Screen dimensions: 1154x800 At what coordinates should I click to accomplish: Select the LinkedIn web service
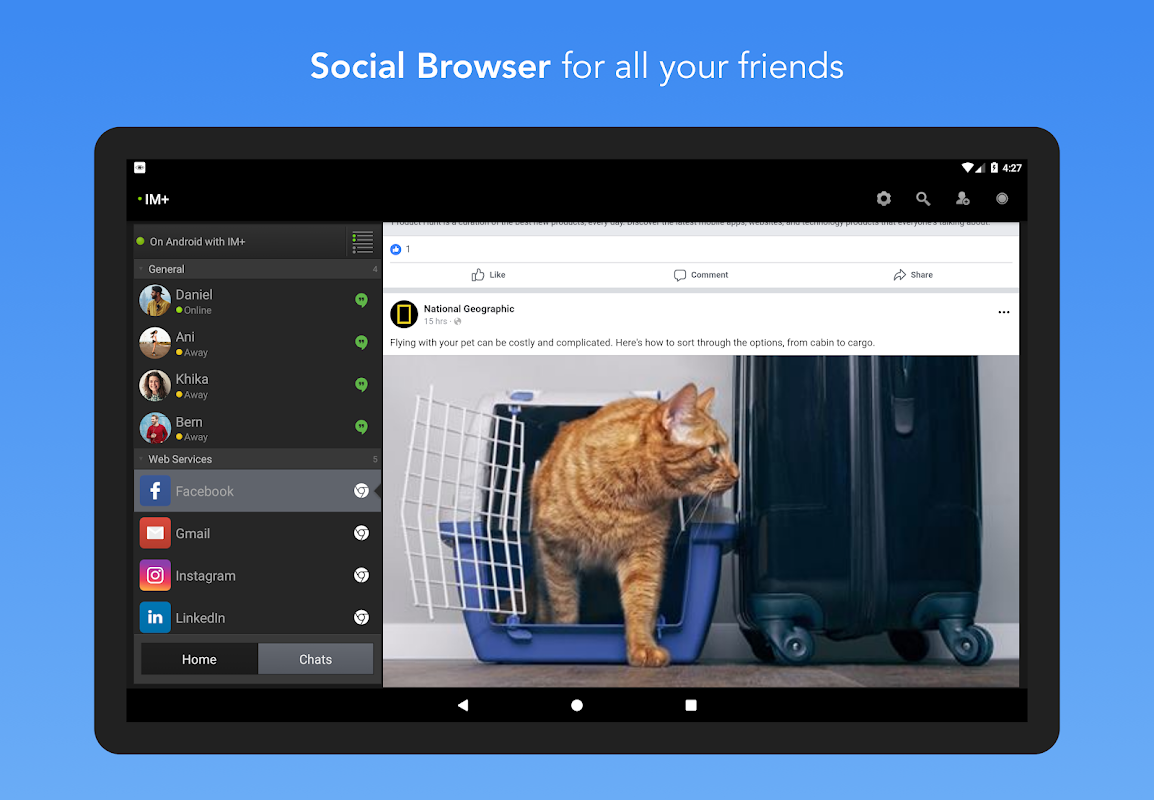point(258,617)
